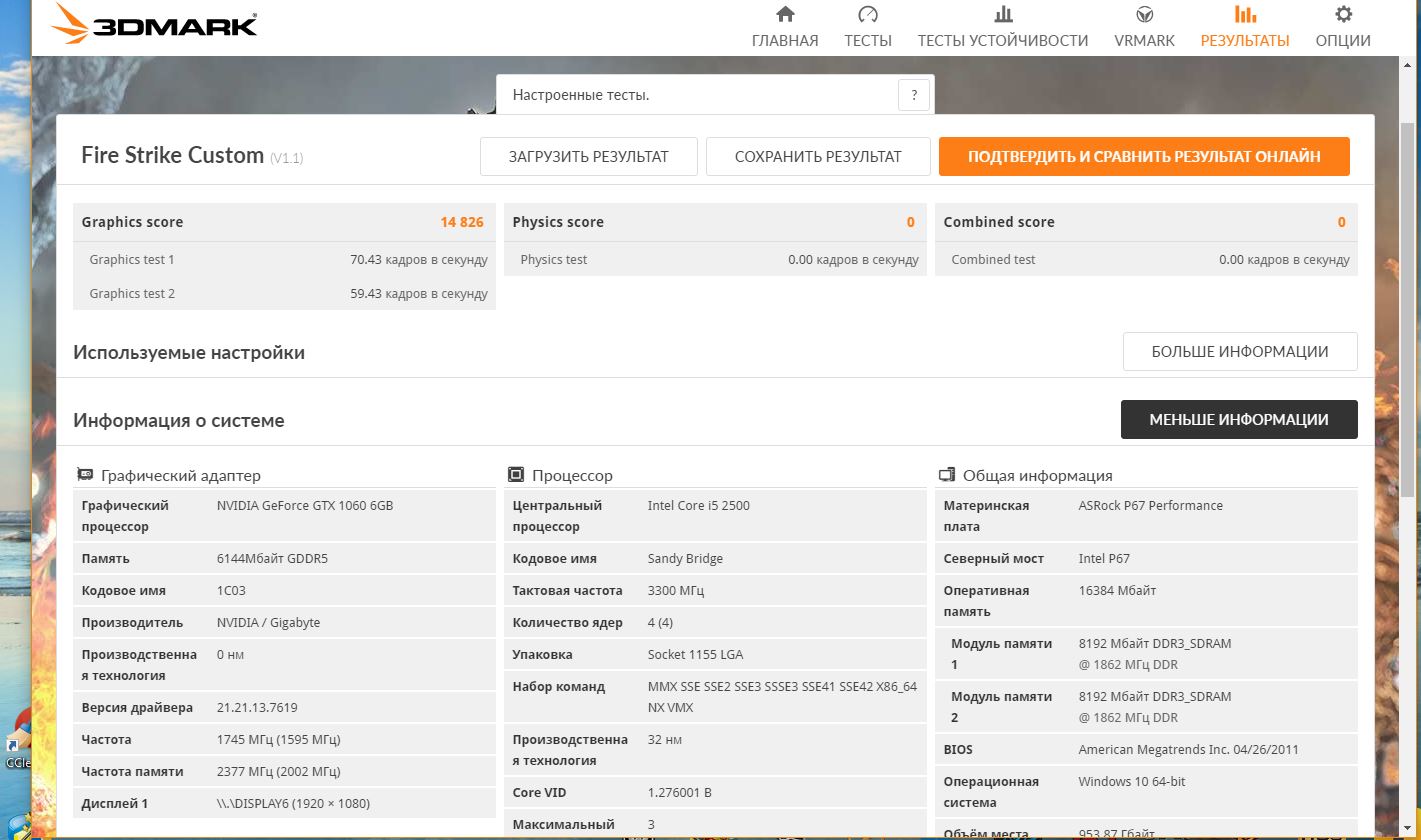
Task: Click the processor section icon
Action: click(x=516, y=475)
